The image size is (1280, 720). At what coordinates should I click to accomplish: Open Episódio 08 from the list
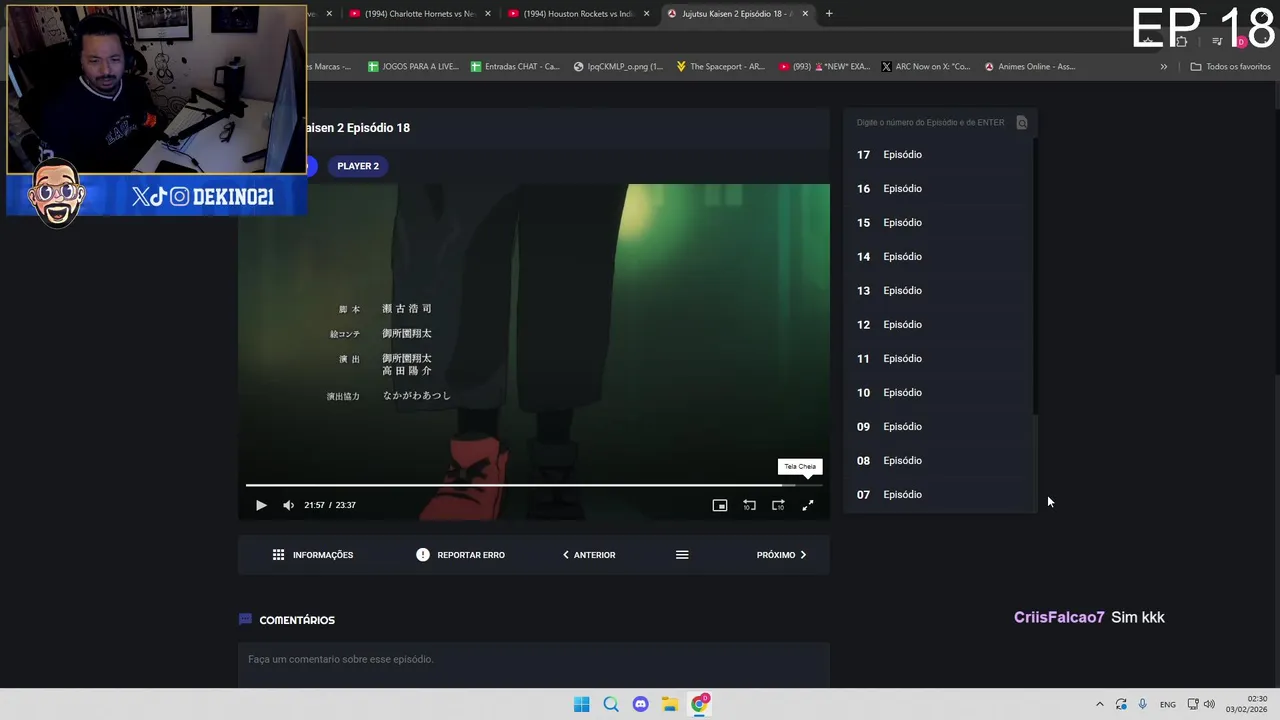coord(939,461)
